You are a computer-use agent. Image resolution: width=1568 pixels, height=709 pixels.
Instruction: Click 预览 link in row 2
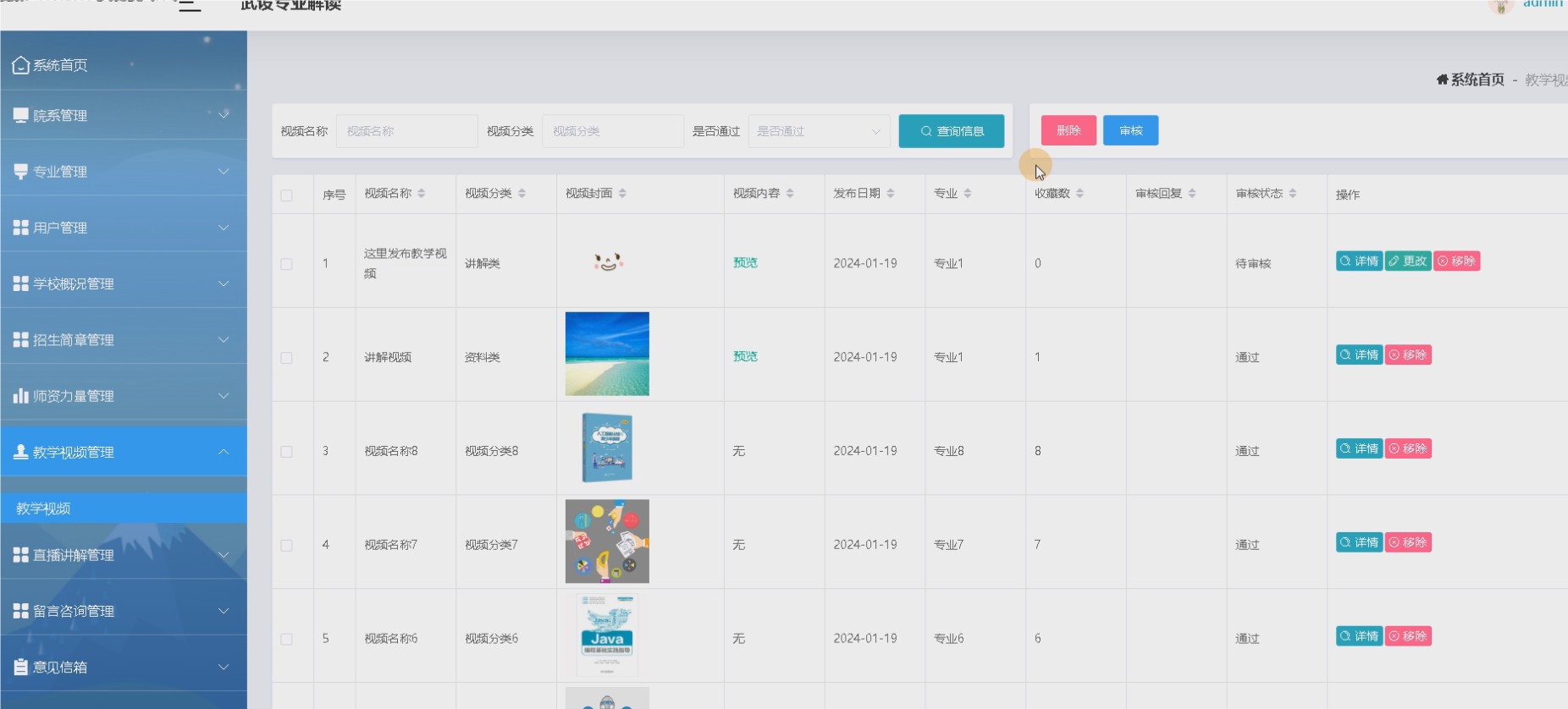745,357
